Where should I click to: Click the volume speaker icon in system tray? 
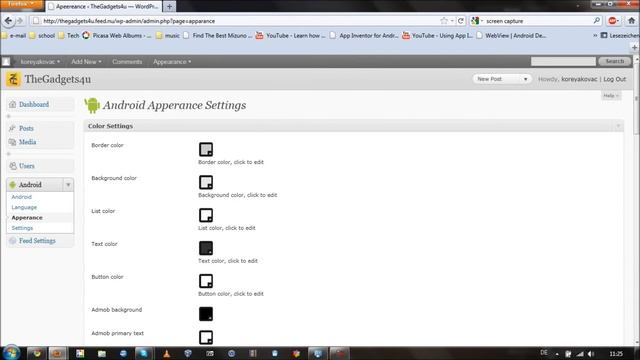591,354
